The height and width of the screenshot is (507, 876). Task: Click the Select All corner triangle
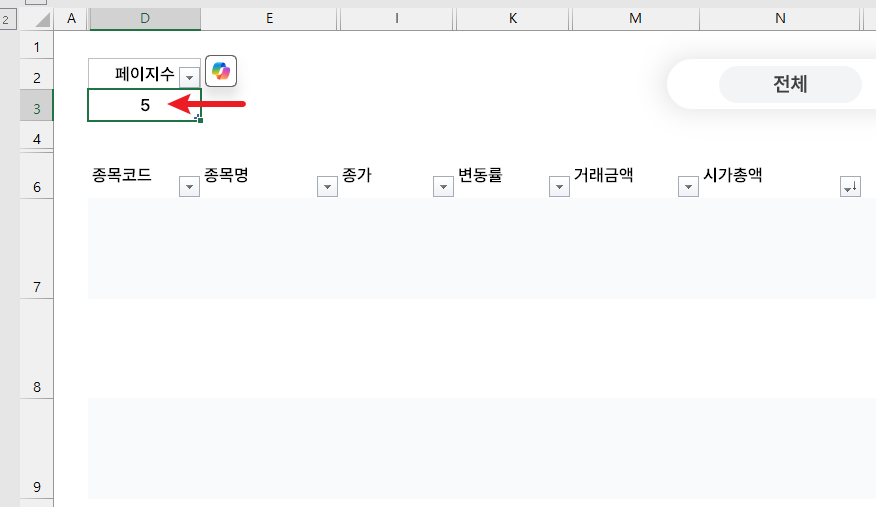[42, 20]
